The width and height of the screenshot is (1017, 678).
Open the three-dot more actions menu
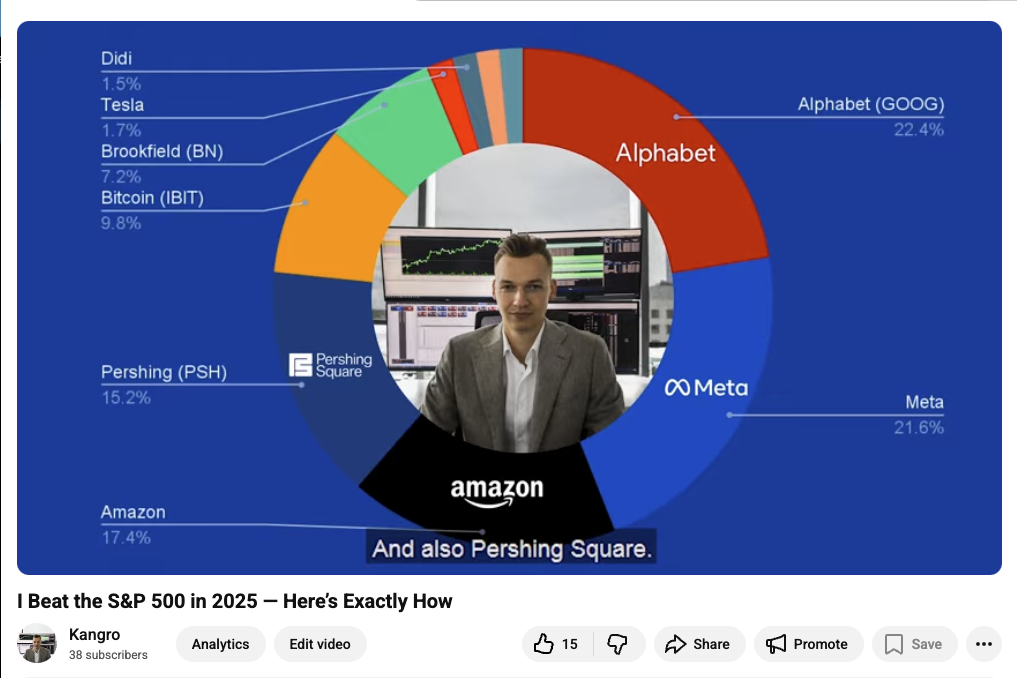[x=984, y=644]
